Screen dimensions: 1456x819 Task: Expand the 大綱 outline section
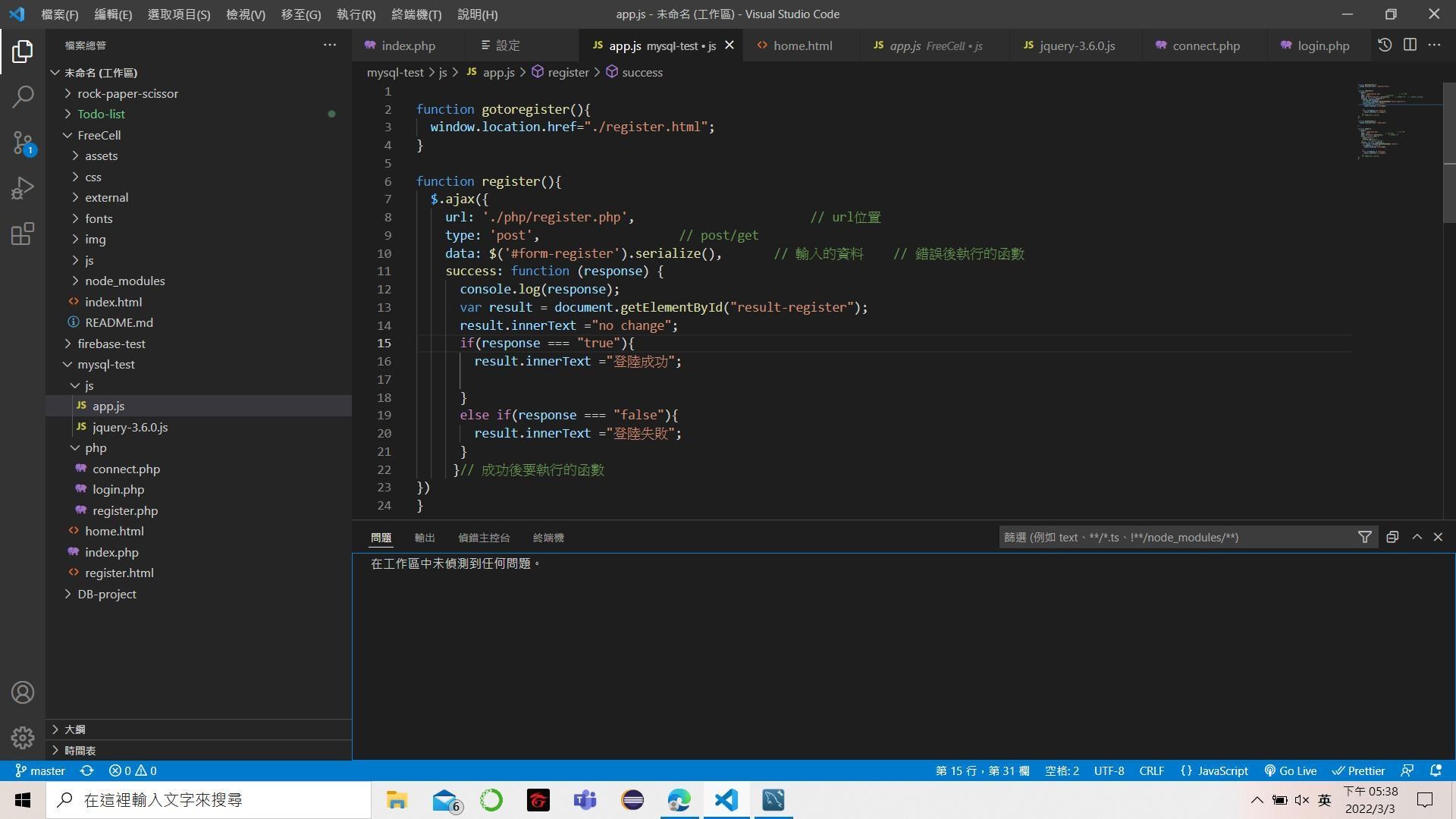(x=74, y=730)
